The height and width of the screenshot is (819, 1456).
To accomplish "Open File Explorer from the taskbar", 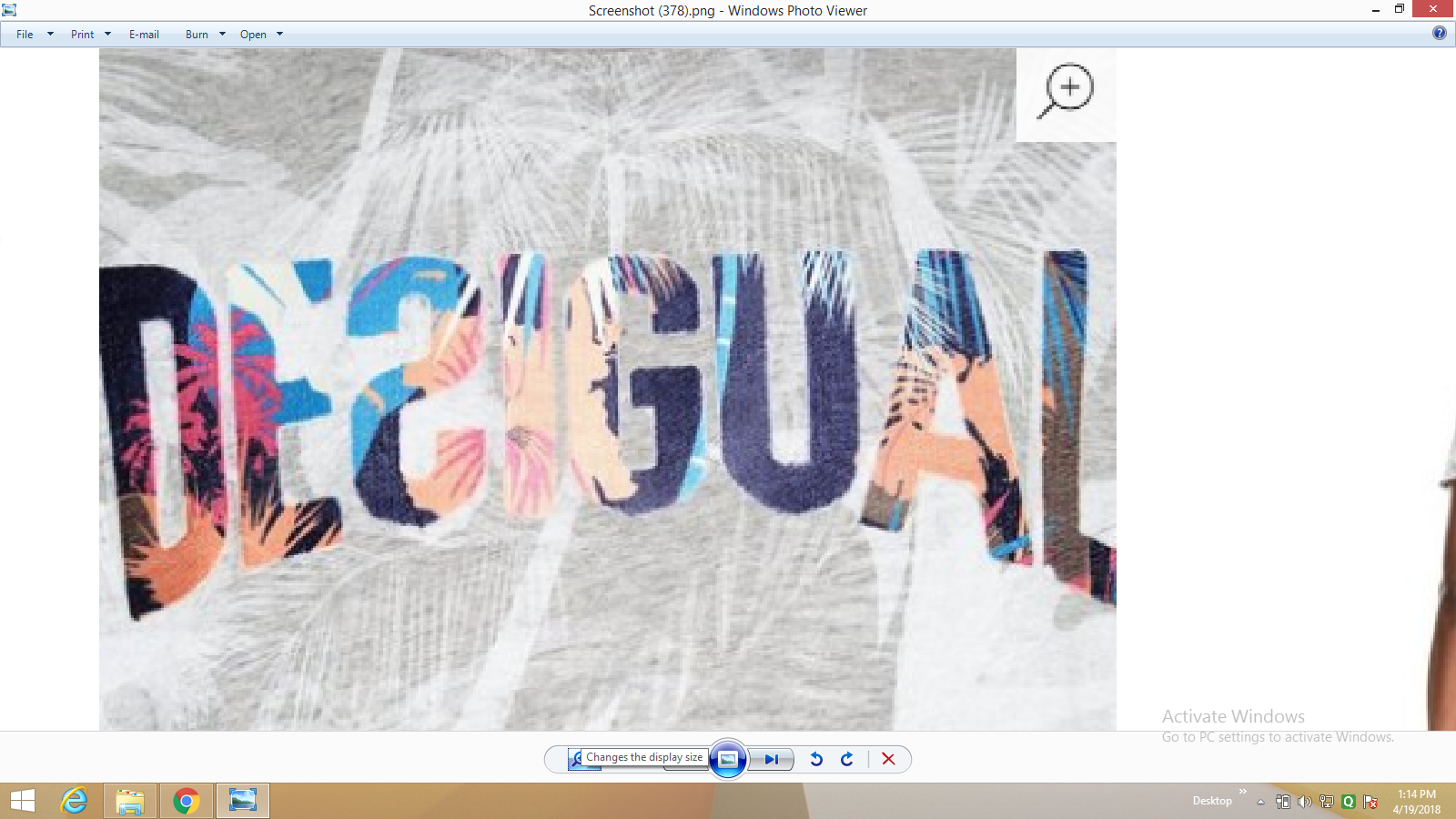I will pyautogui.click(x=130, y=801).
